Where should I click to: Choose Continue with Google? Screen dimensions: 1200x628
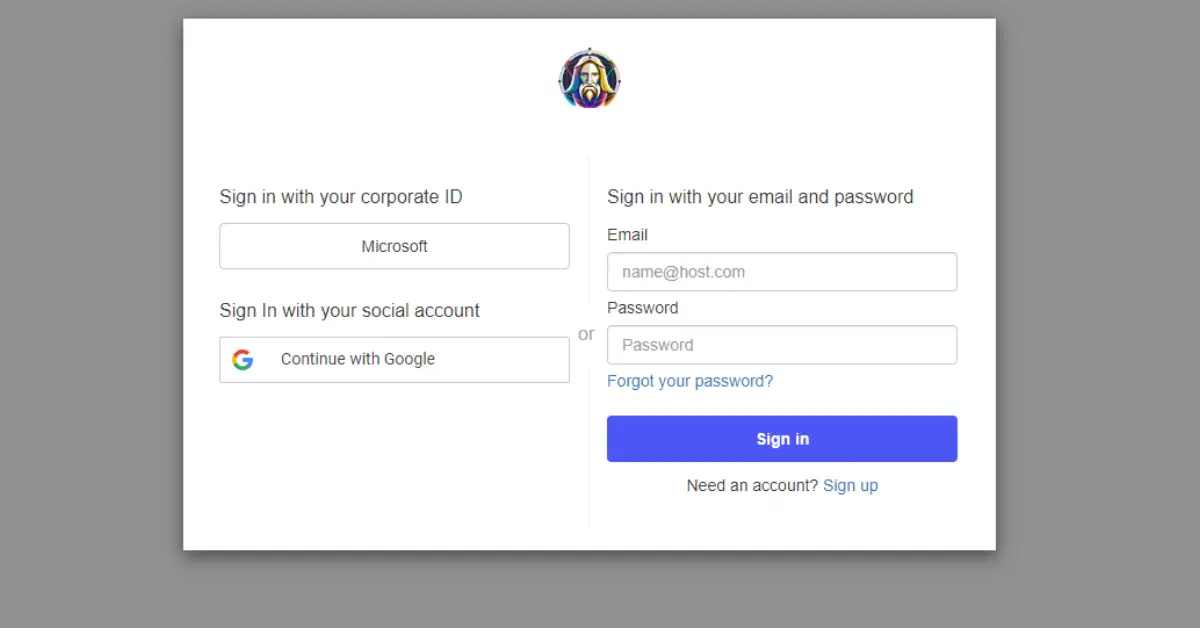point(394,360)
